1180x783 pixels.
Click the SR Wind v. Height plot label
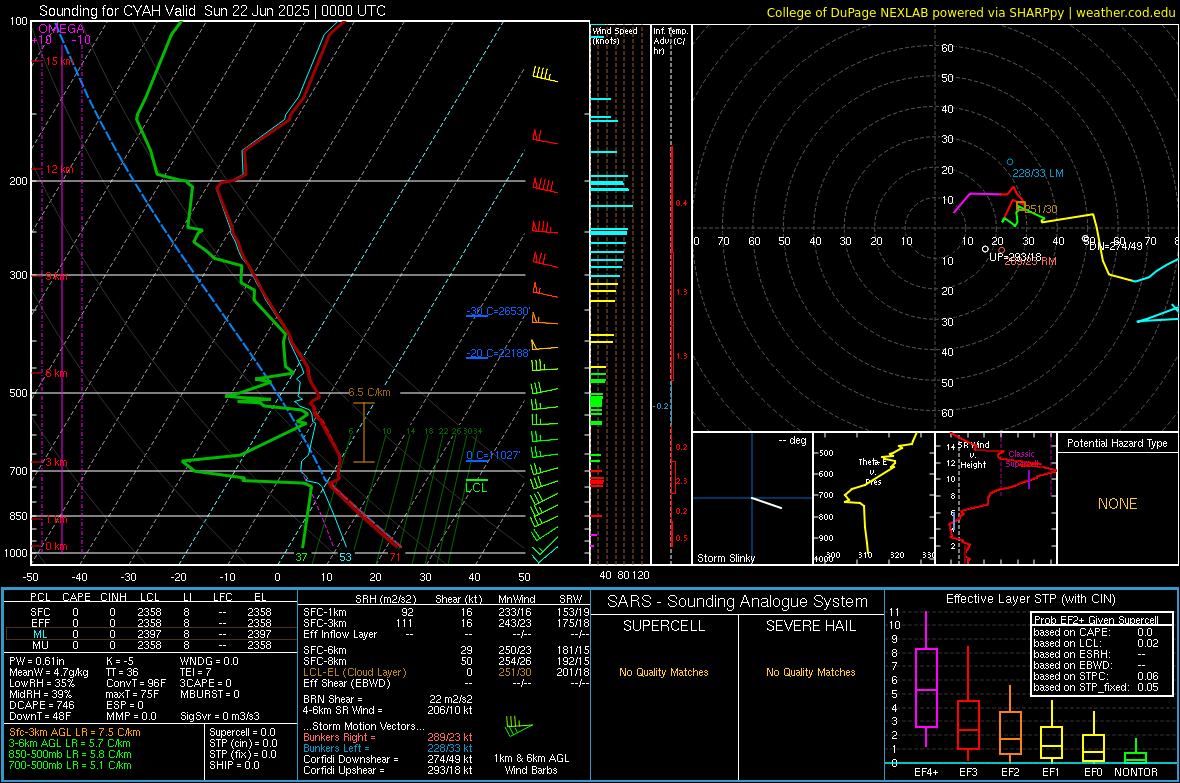coord(973,455)
